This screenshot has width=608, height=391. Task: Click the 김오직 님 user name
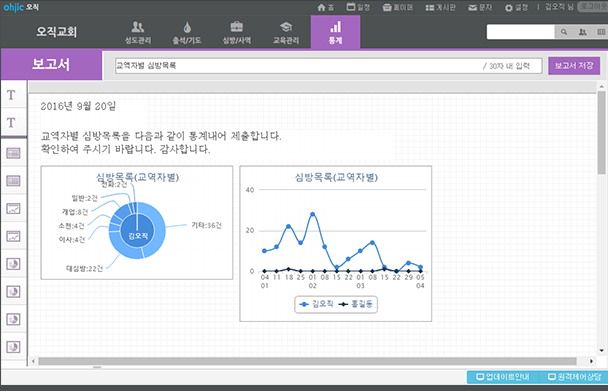(559, 7)
